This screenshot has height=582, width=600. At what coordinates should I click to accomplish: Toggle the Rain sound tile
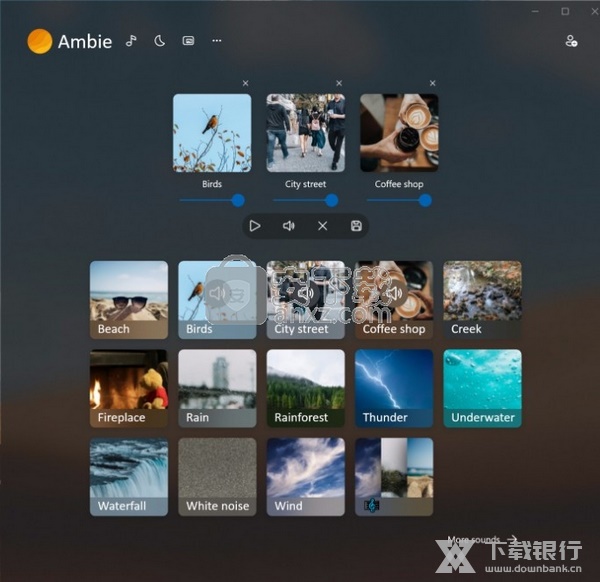[217, 388]
